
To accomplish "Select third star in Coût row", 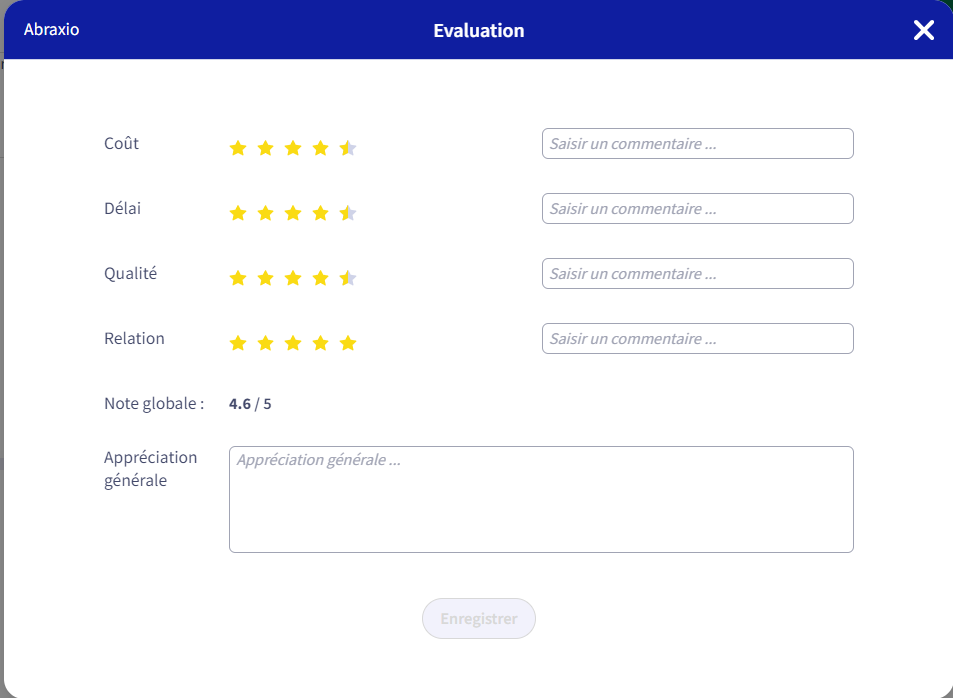I will pos(293,148).
